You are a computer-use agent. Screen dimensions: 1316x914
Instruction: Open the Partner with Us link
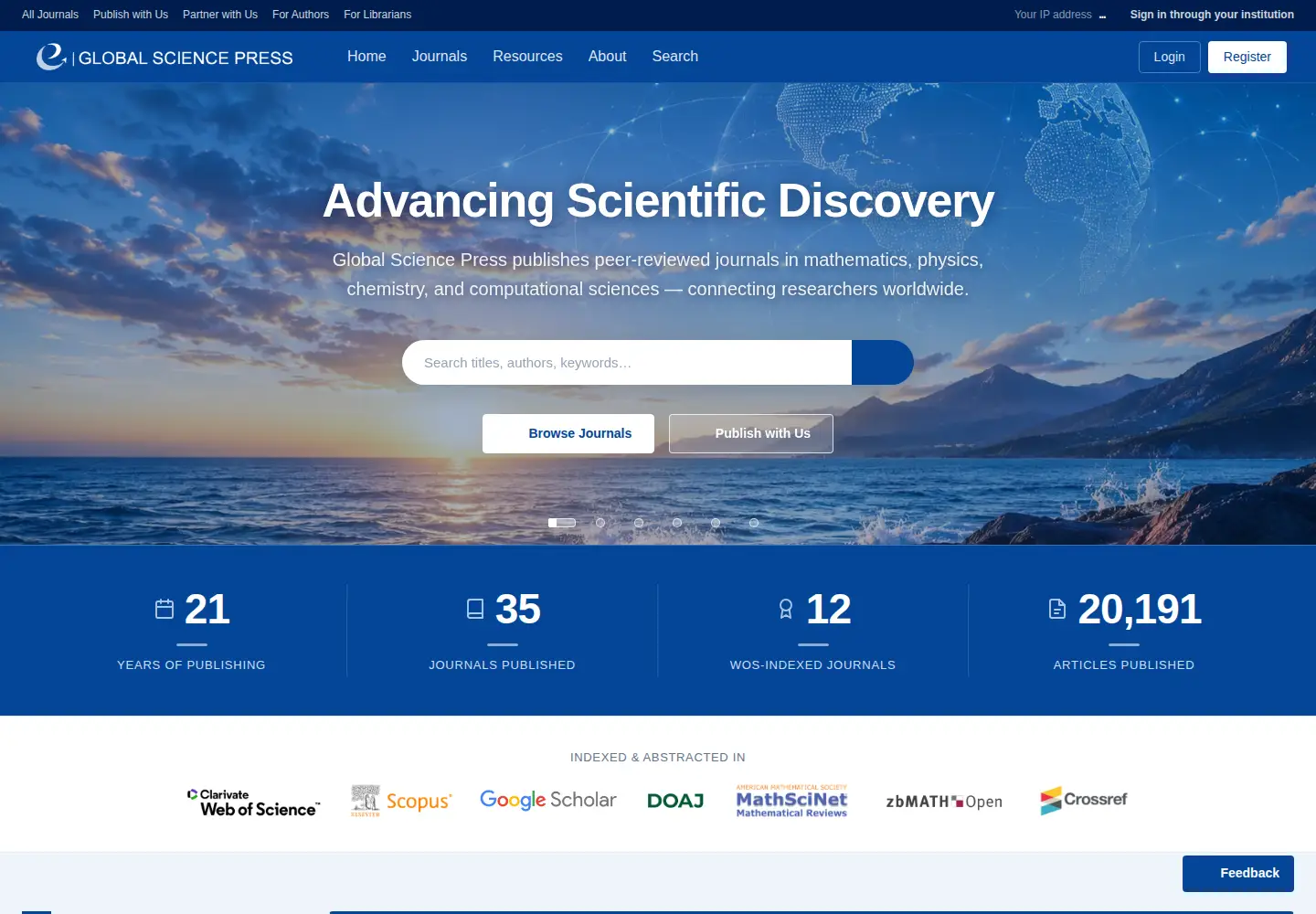(x=220, y=15)
